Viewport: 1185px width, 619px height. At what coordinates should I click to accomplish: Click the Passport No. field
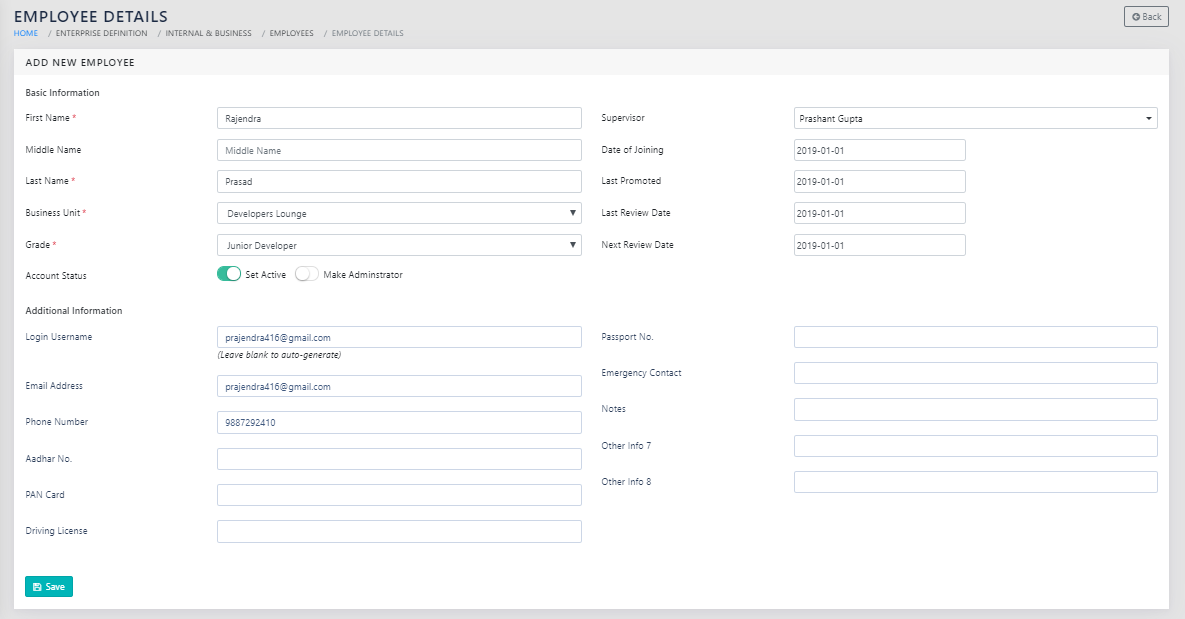coord(975,337)
